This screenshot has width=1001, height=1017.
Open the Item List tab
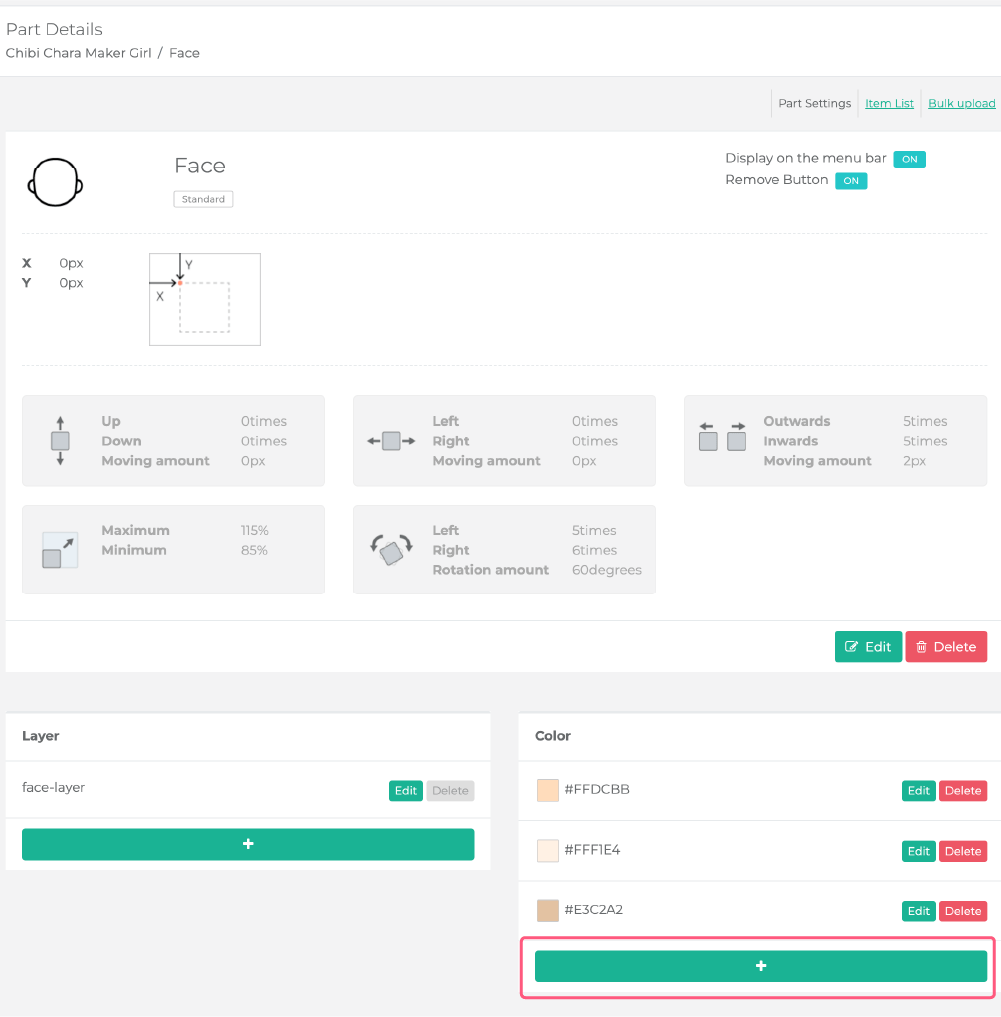coord(889,103)
